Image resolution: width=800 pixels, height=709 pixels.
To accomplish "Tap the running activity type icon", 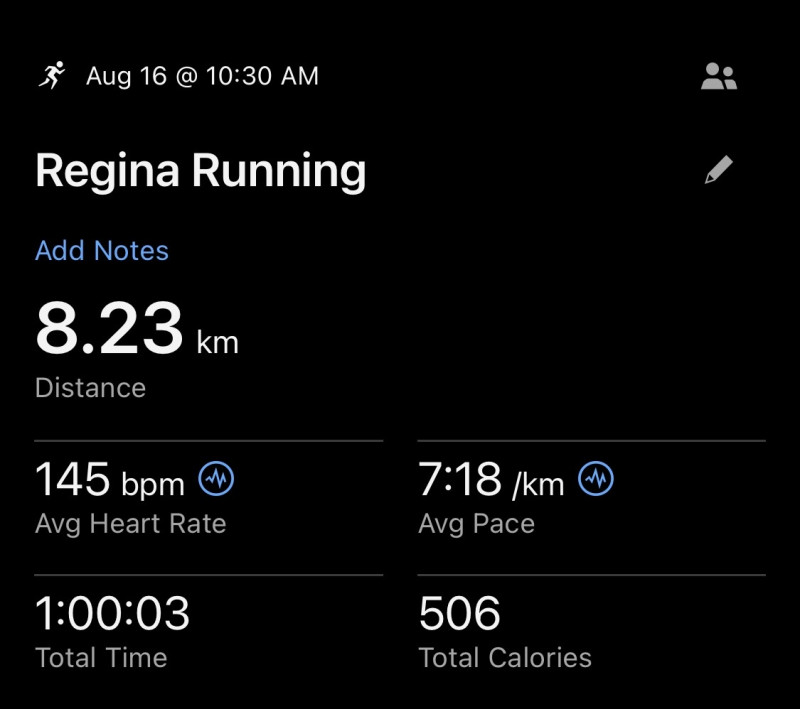I will point(52,75).
